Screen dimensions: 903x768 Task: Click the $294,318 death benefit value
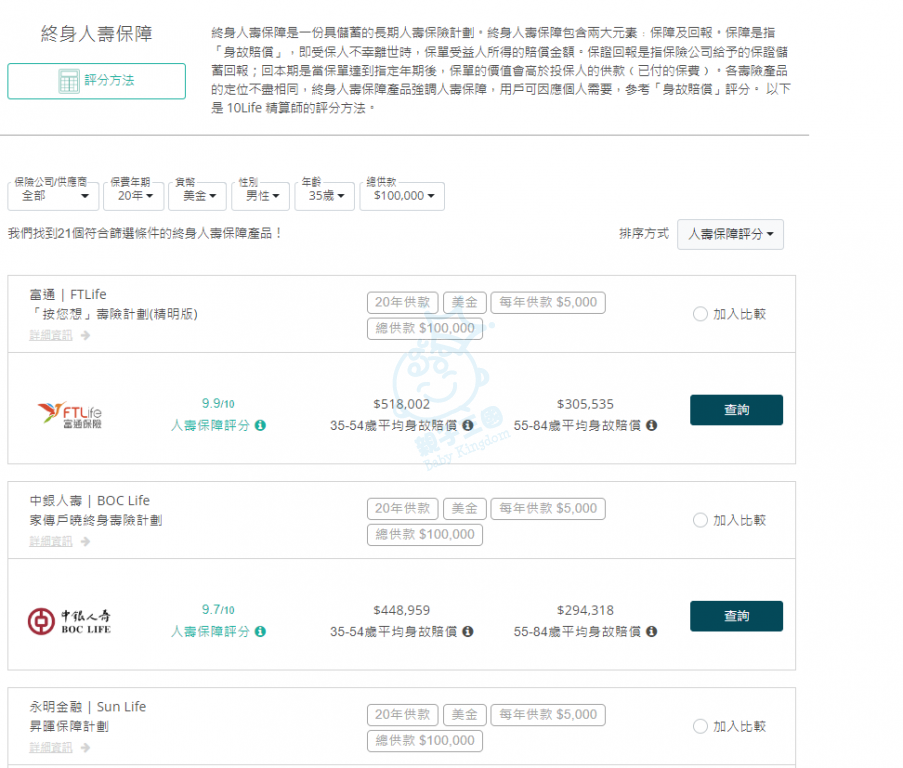click(585, 610)
